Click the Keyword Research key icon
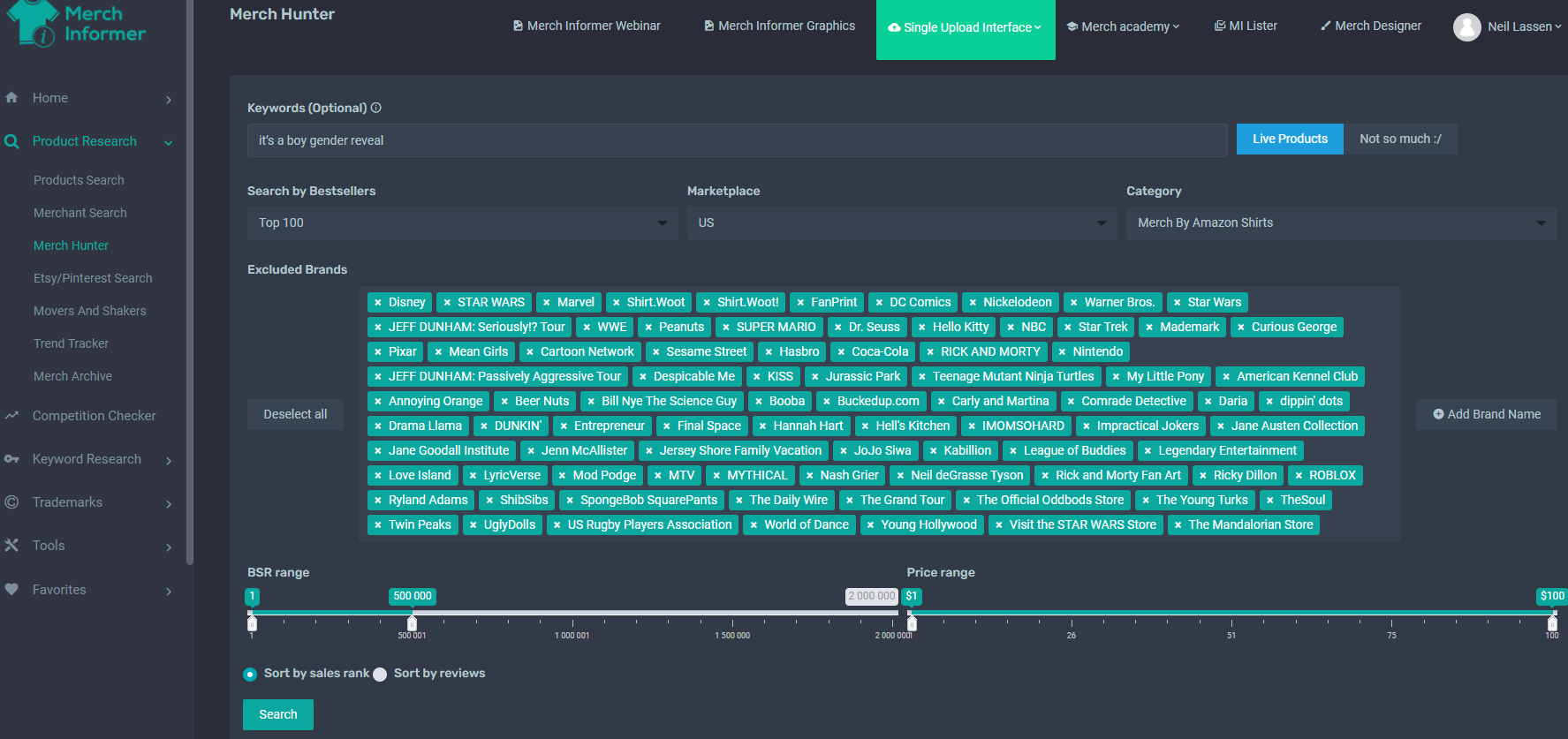This screenshot has height=739, width=1568. tap(11, 459)
